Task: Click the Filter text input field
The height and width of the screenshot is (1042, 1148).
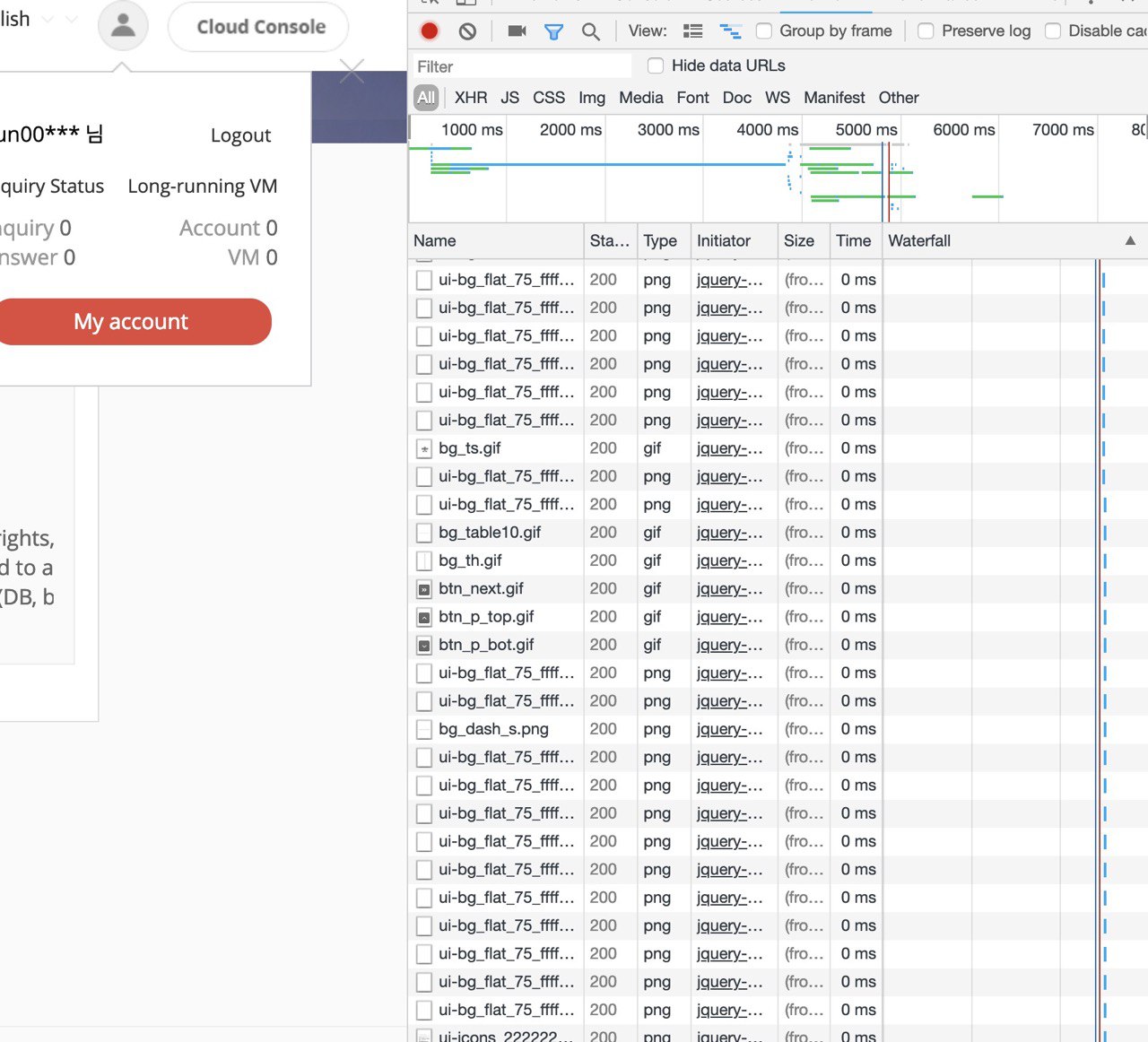Action: [x=520, y=66]
